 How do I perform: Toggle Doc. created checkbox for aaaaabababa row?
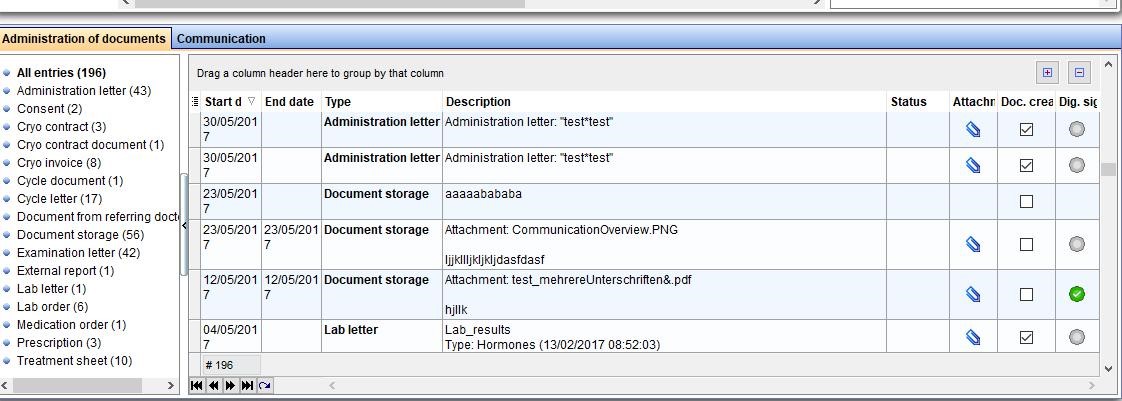pyautogui.click(x=1026, y=201)
